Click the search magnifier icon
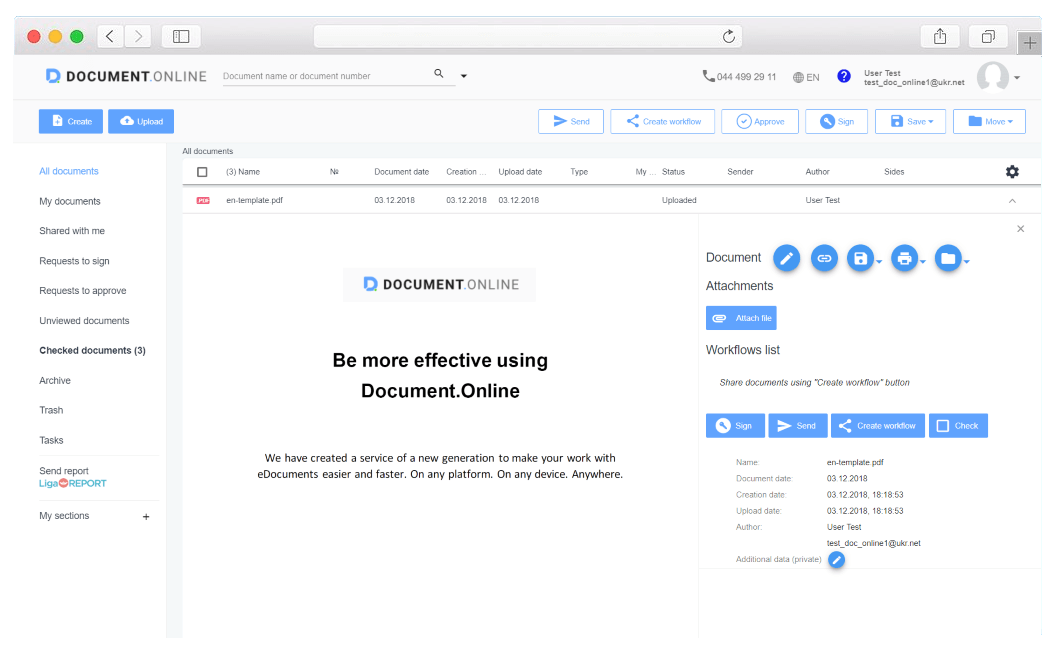 [x=438, y=74]
